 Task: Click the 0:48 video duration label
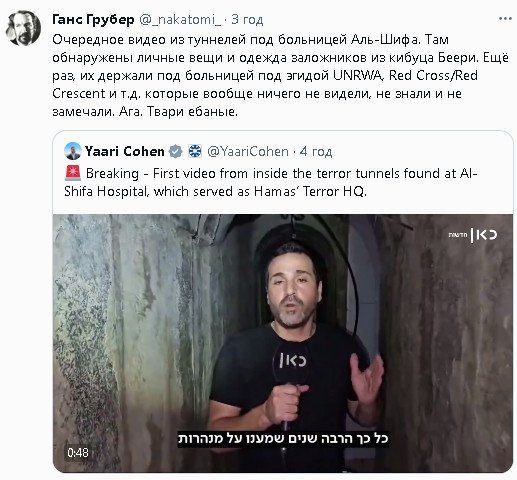click(x=78, y=453)
